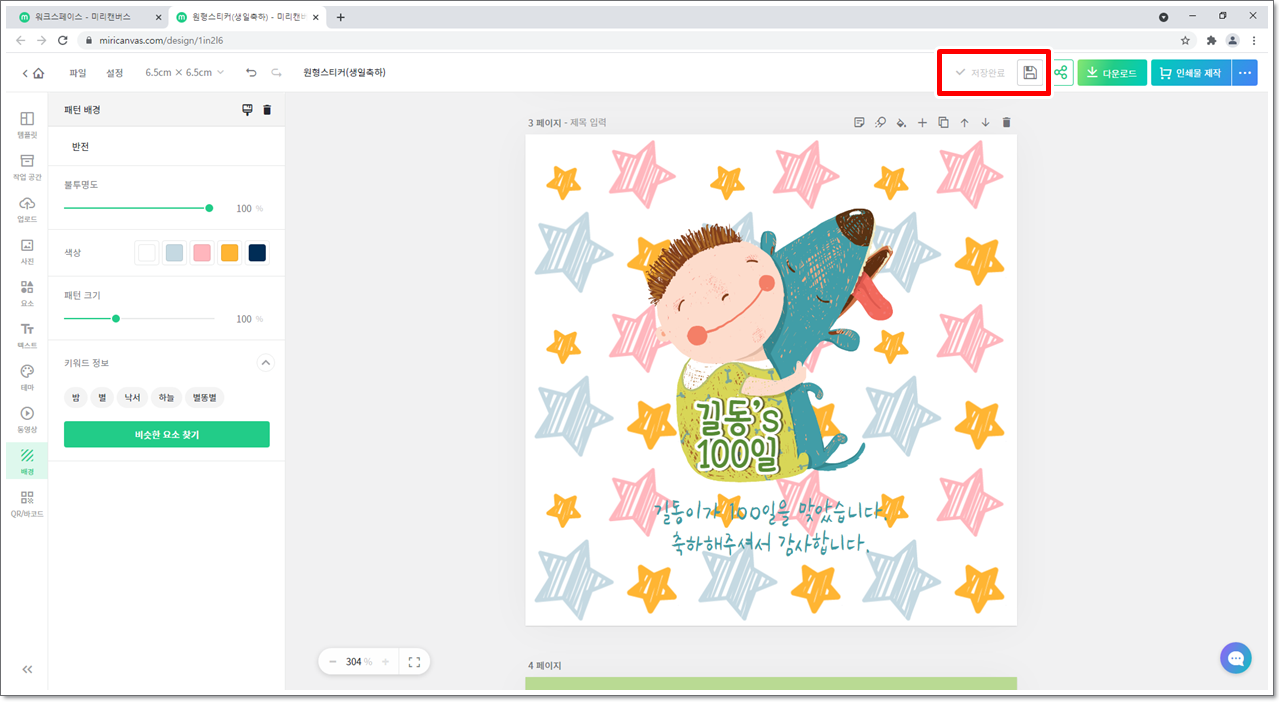Click the 반전 flip button
This screenshot has height=702, width=1280.
[81, 147]
